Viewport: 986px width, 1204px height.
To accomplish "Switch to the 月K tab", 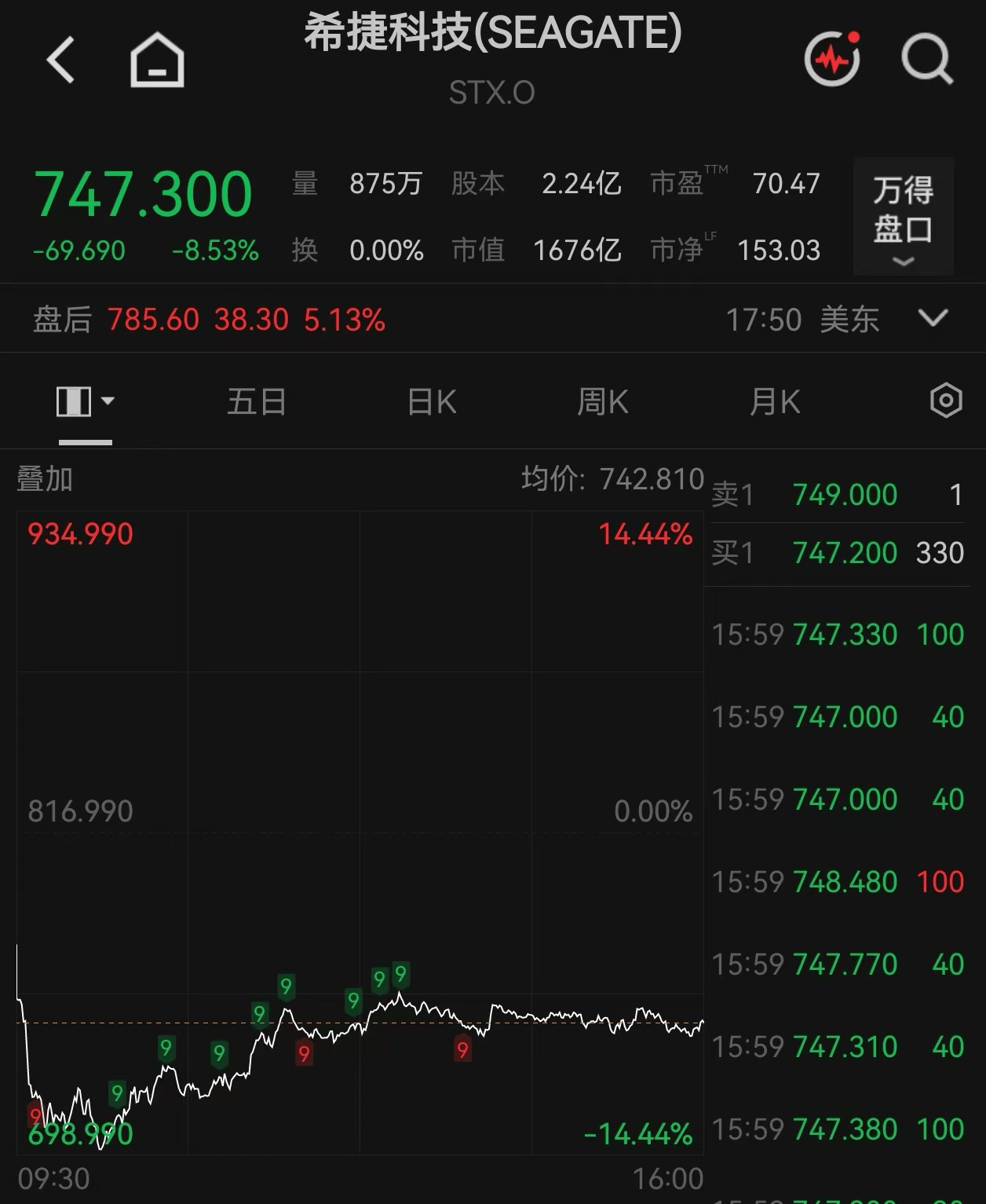I will [775, 402].
